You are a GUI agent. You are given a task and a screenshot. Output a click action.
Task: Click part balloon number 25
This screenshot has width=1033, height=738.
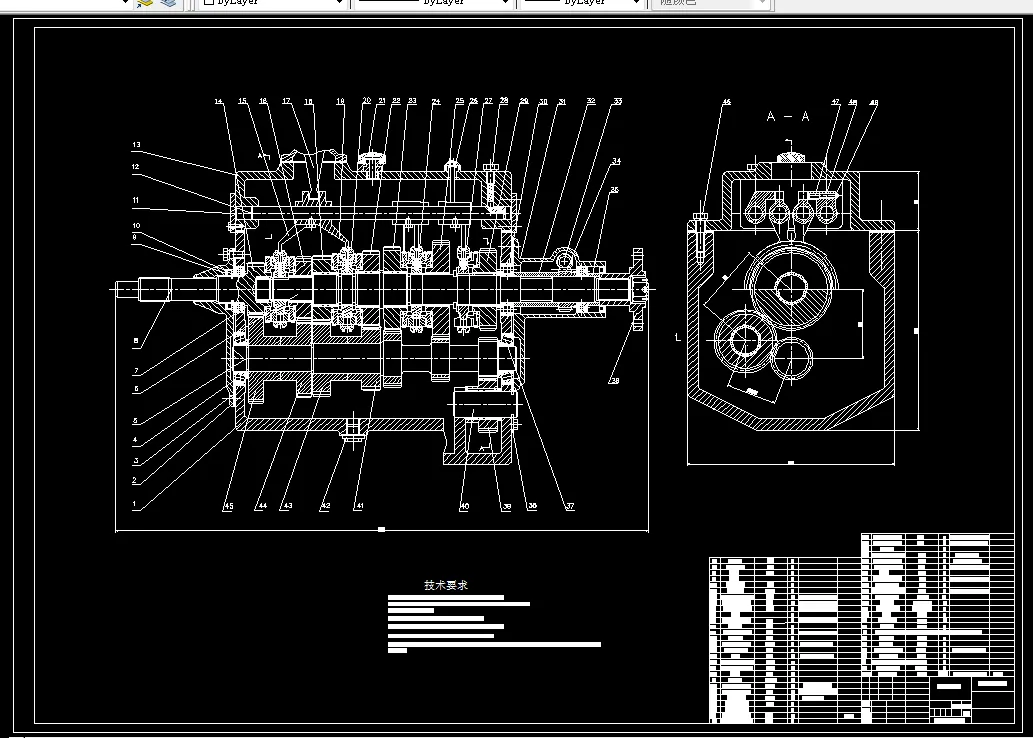coord(460,101)
